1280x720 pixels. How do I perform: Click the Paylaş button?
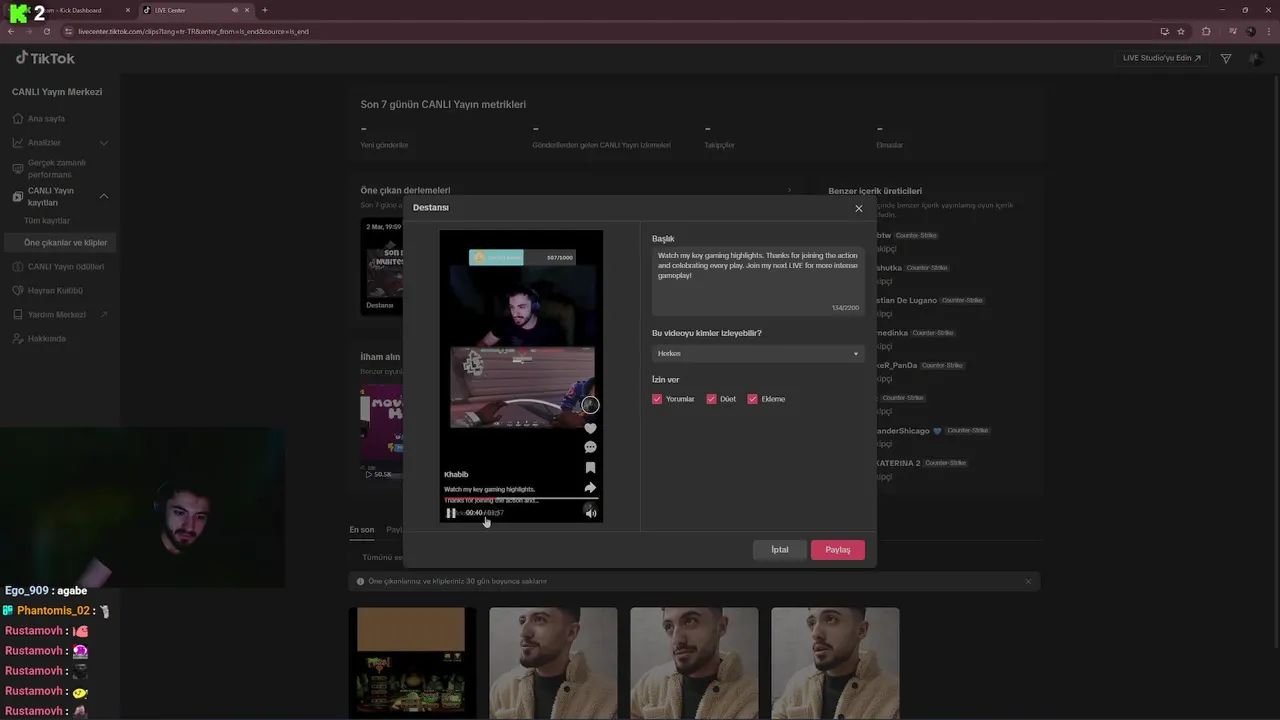pos(838,550)
